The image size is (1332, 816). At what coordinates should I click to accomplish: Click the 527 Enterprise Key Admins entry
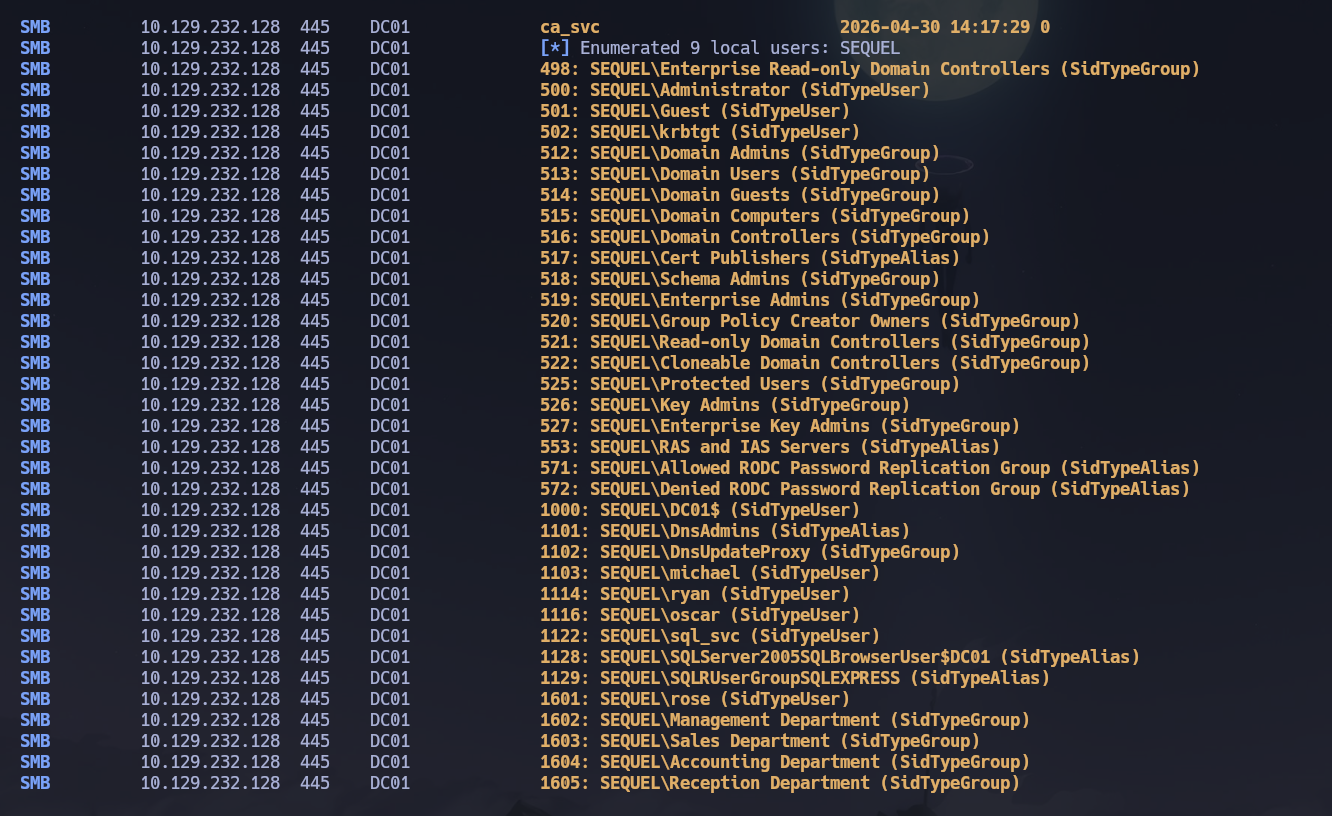click(x=780, y=426)
